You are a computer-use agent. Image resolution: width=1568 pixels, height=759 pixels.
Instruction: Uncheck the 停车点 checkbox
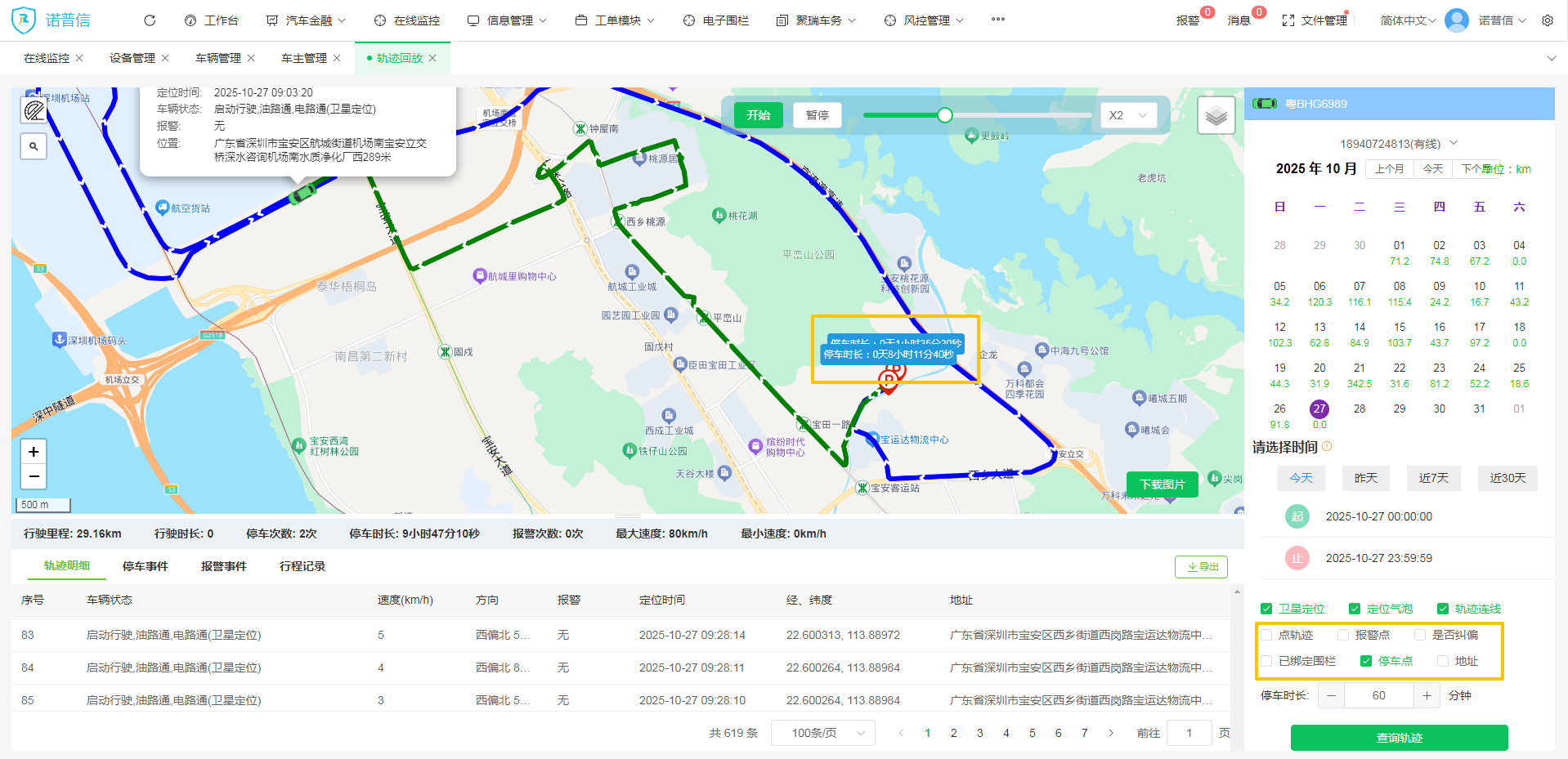pos(1365,661)
